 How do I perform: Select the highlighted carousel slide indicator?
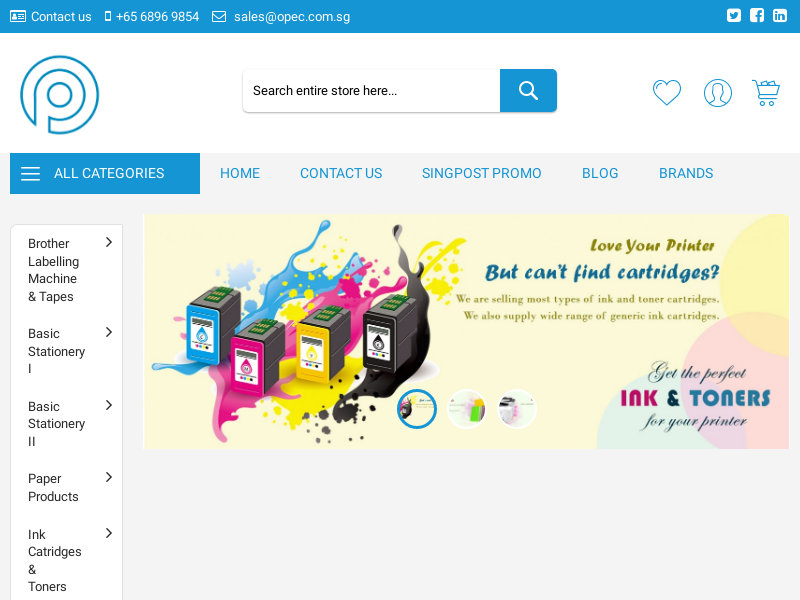pyautogui.click(x=417, y=409)
